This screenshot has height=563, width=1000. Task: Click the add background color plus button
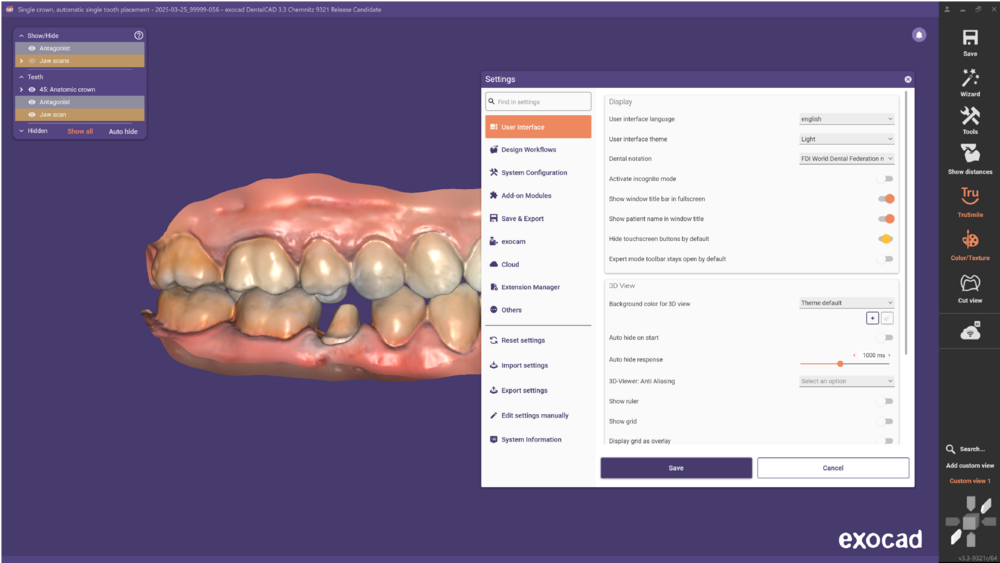[x=872, y=318]
